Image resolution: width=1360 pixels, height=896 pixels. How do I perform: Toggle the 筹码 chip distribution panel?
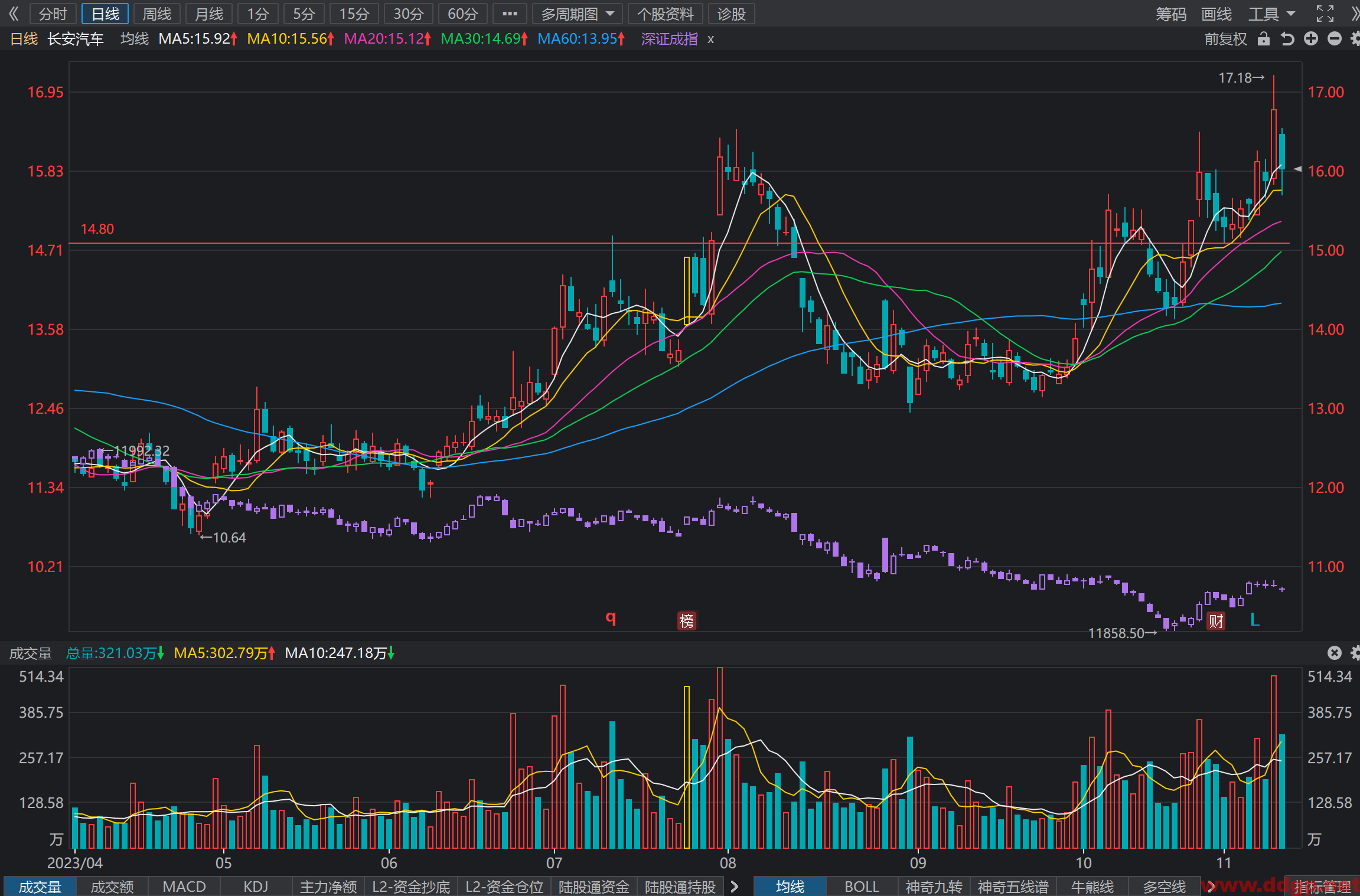pyautogui.click(x=1170, y=14)
